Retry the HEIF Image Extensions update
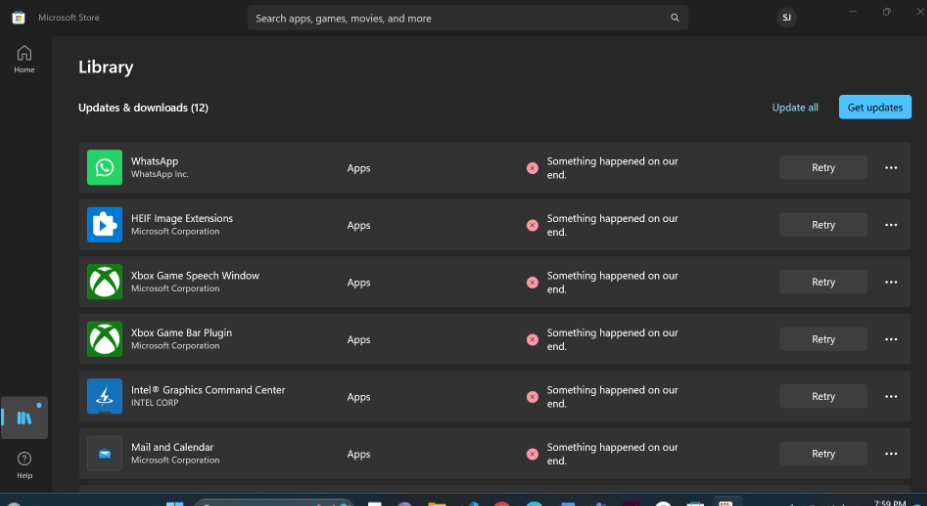Viewport: 927px width, 506px height. [823, 225]
